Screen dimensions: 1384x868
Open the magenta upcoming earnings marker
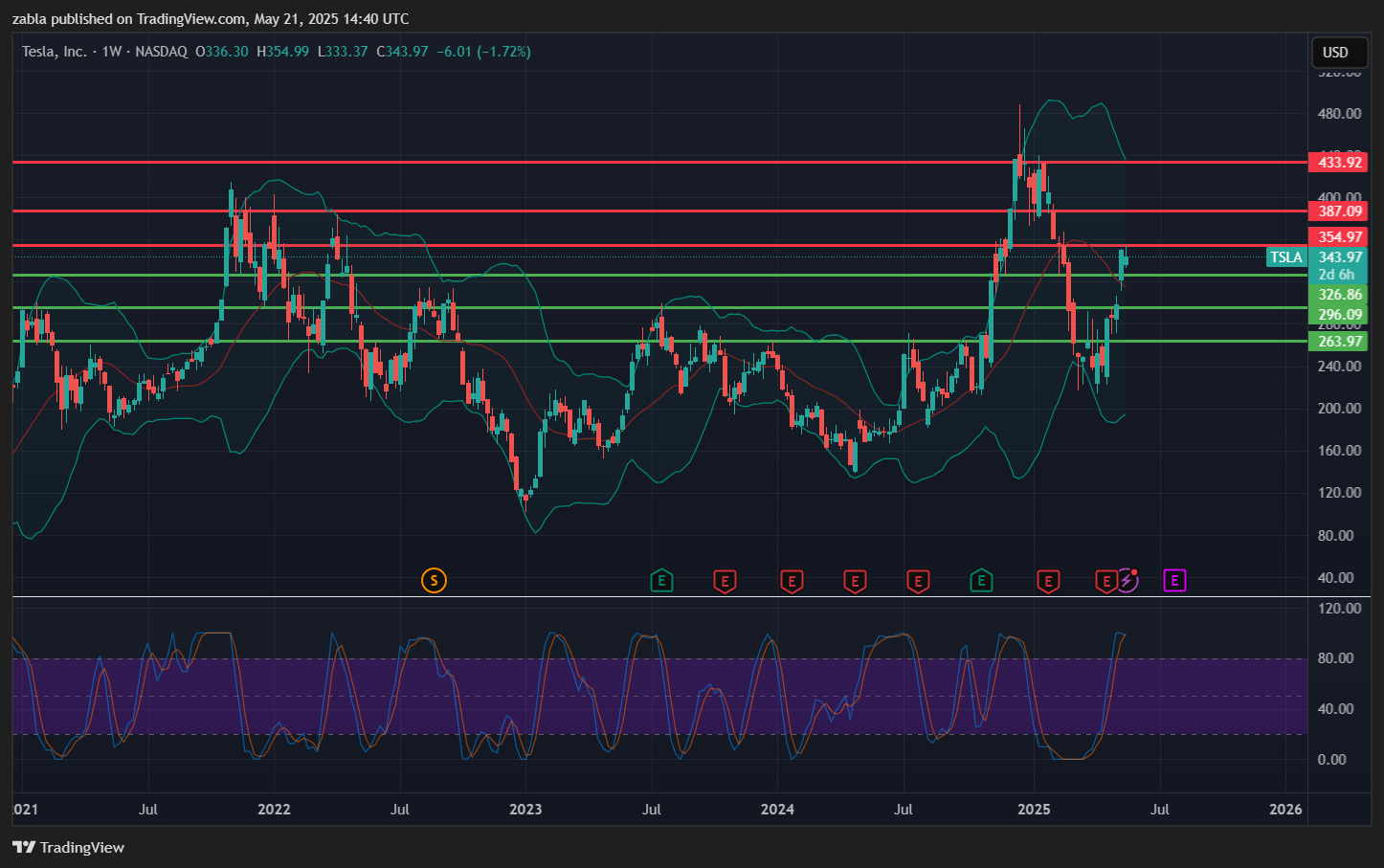tap(1174, 580)
